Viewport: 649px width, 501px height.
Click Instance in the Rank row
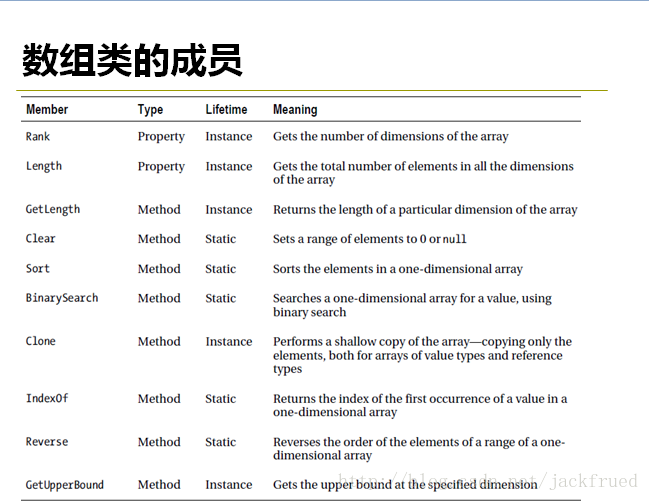(x=229, y=136)
